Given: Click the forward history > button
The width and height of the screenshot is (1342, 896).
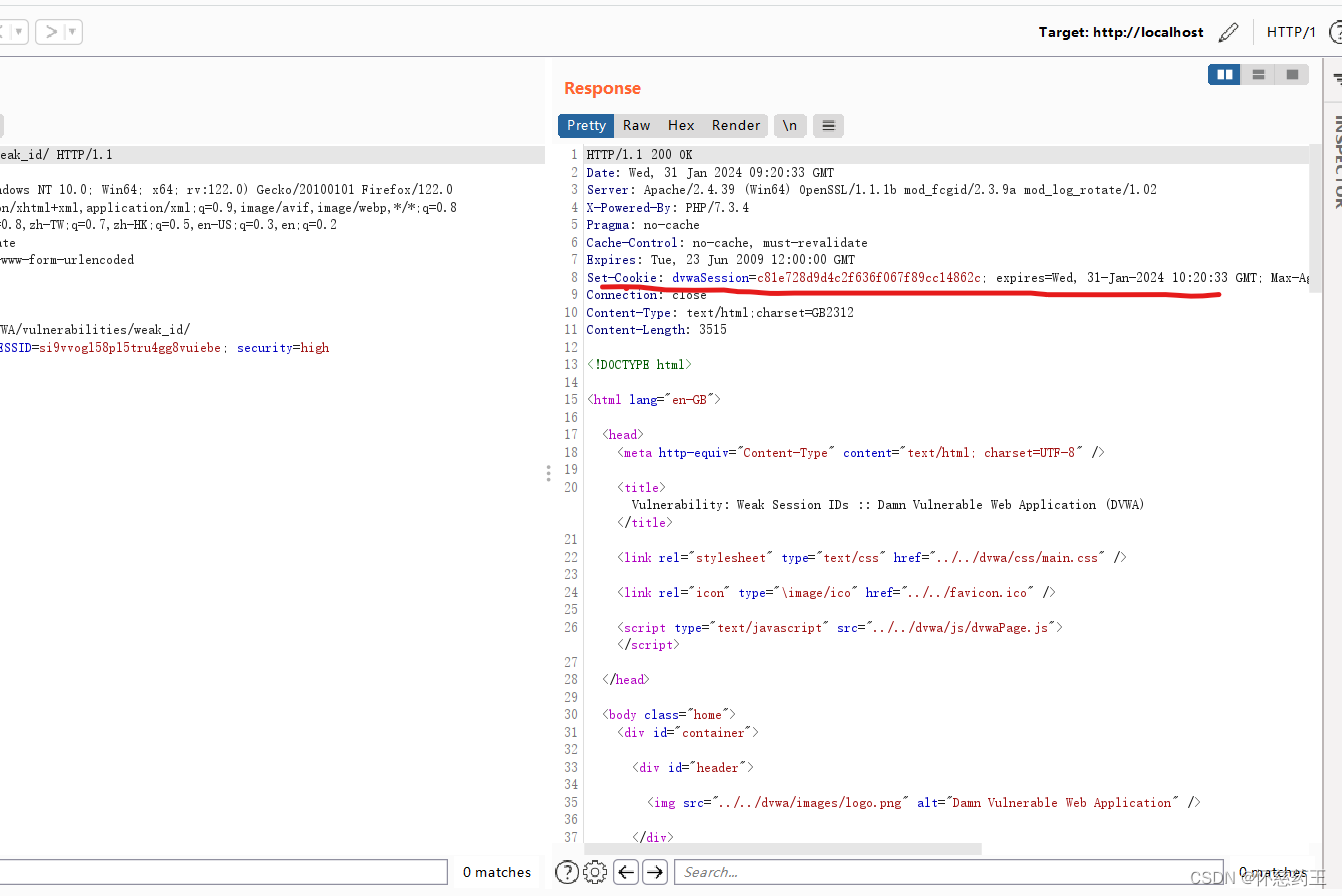Looking at the screenshot, I should coord(52,32).
